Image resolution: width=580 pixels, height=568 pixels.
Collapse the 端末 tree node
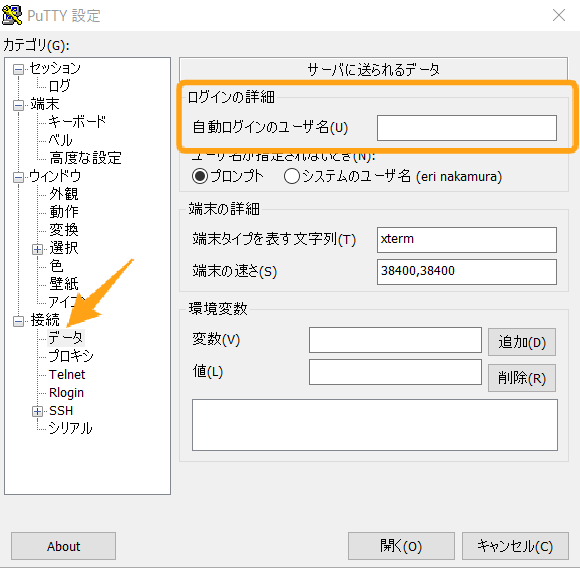click(18, 105)
